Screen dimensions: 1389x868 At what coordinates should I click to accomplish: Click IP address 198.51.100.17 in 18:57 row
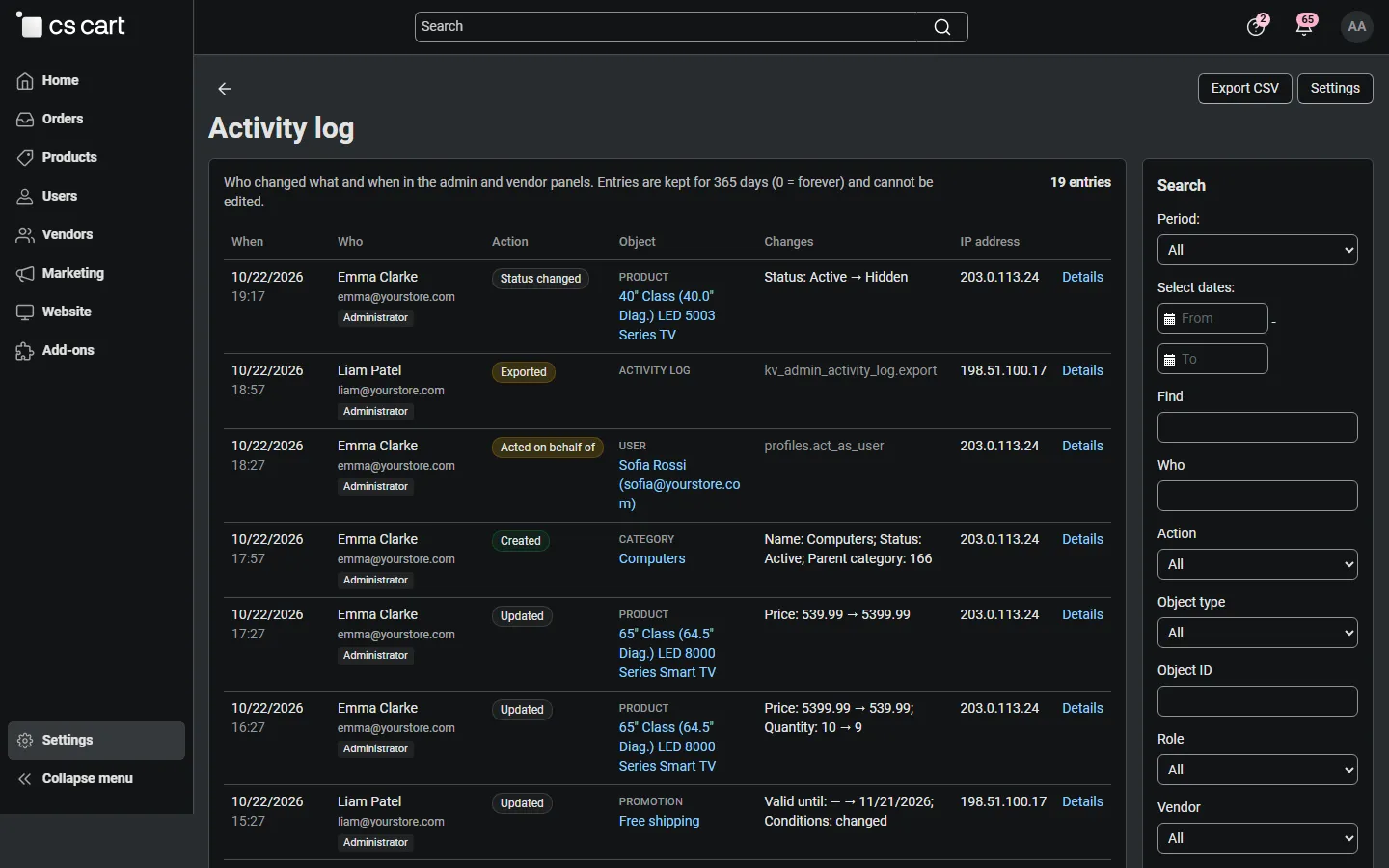click(x=1003, y=370)
